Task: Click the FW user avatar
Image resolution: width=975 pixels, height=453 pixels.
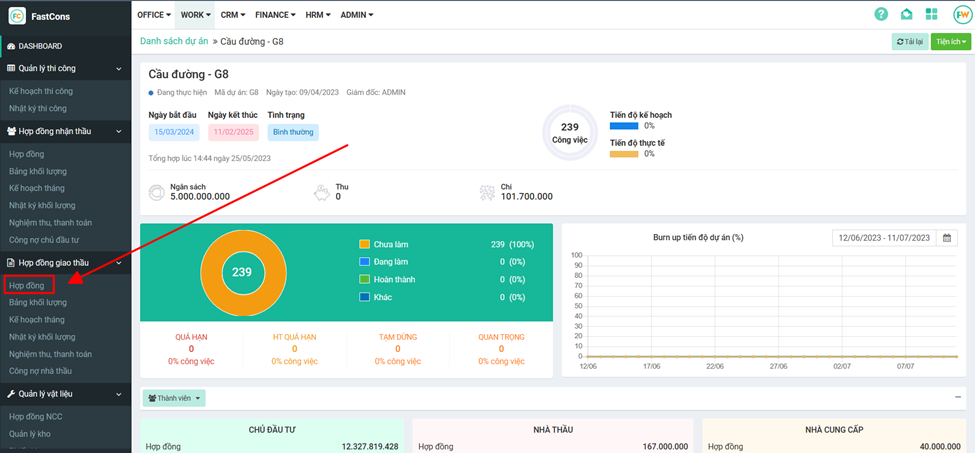Action: pyautogui.click(x=961, y=14)
